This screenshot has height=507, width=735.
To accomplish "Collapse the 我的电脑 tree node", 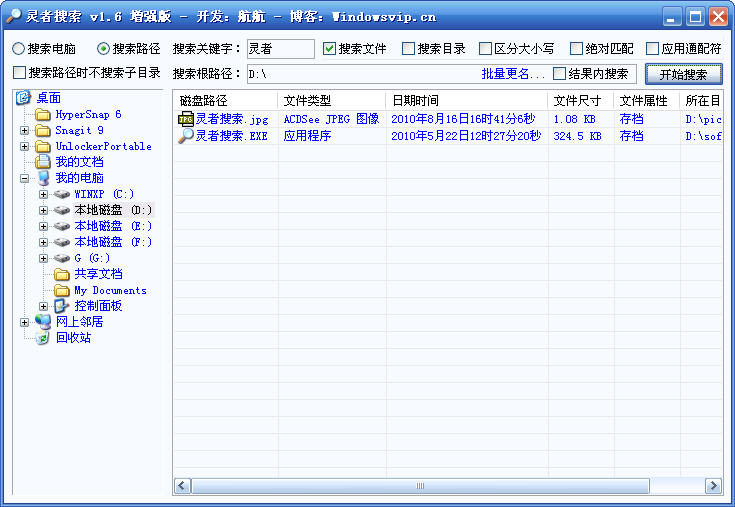I will pos(25,178).
